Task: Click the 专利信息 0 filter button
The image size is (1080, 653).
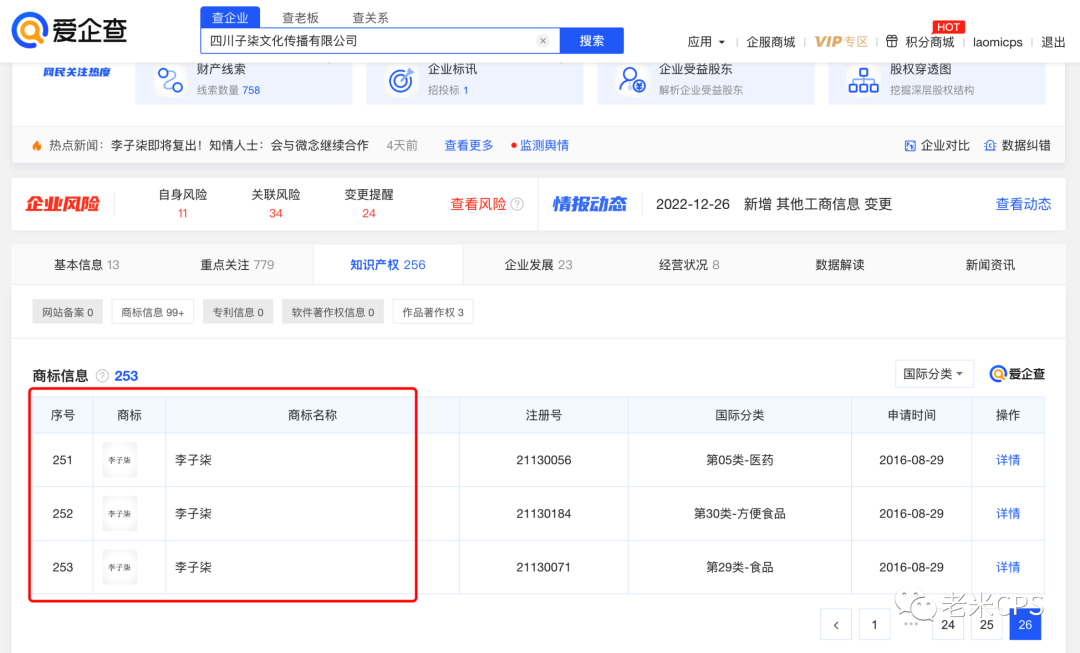Action: click(x=238, y=312)
